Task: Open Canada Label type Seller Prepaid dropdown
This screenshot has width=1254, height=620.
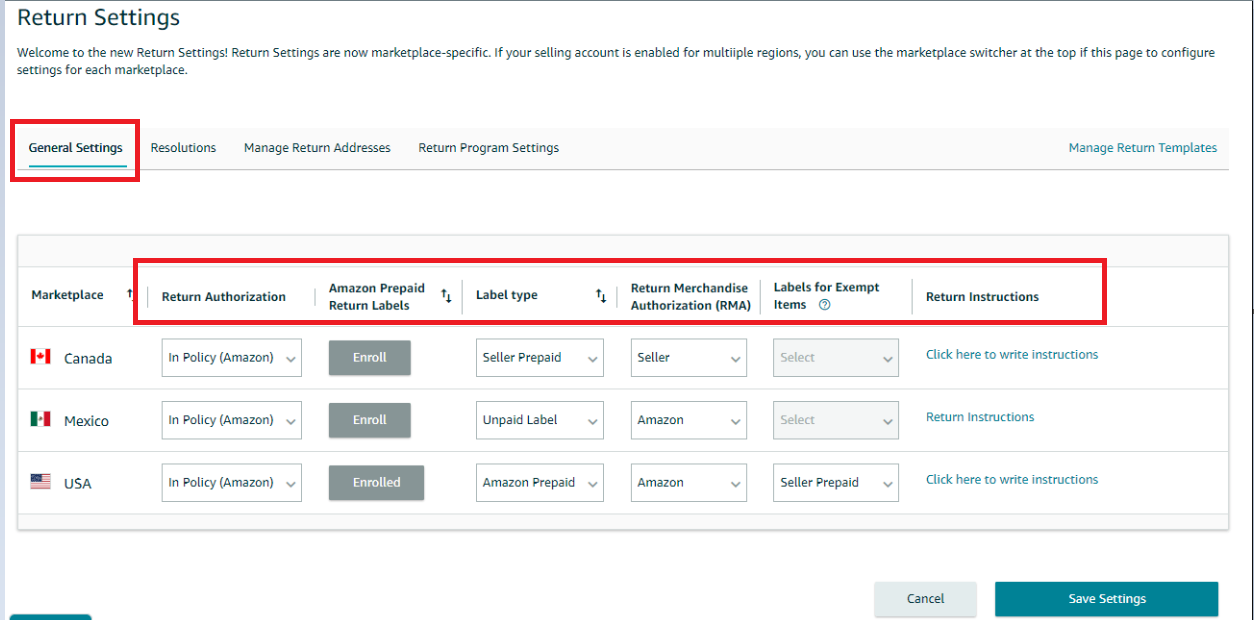Action: click(x=540, y=358)
